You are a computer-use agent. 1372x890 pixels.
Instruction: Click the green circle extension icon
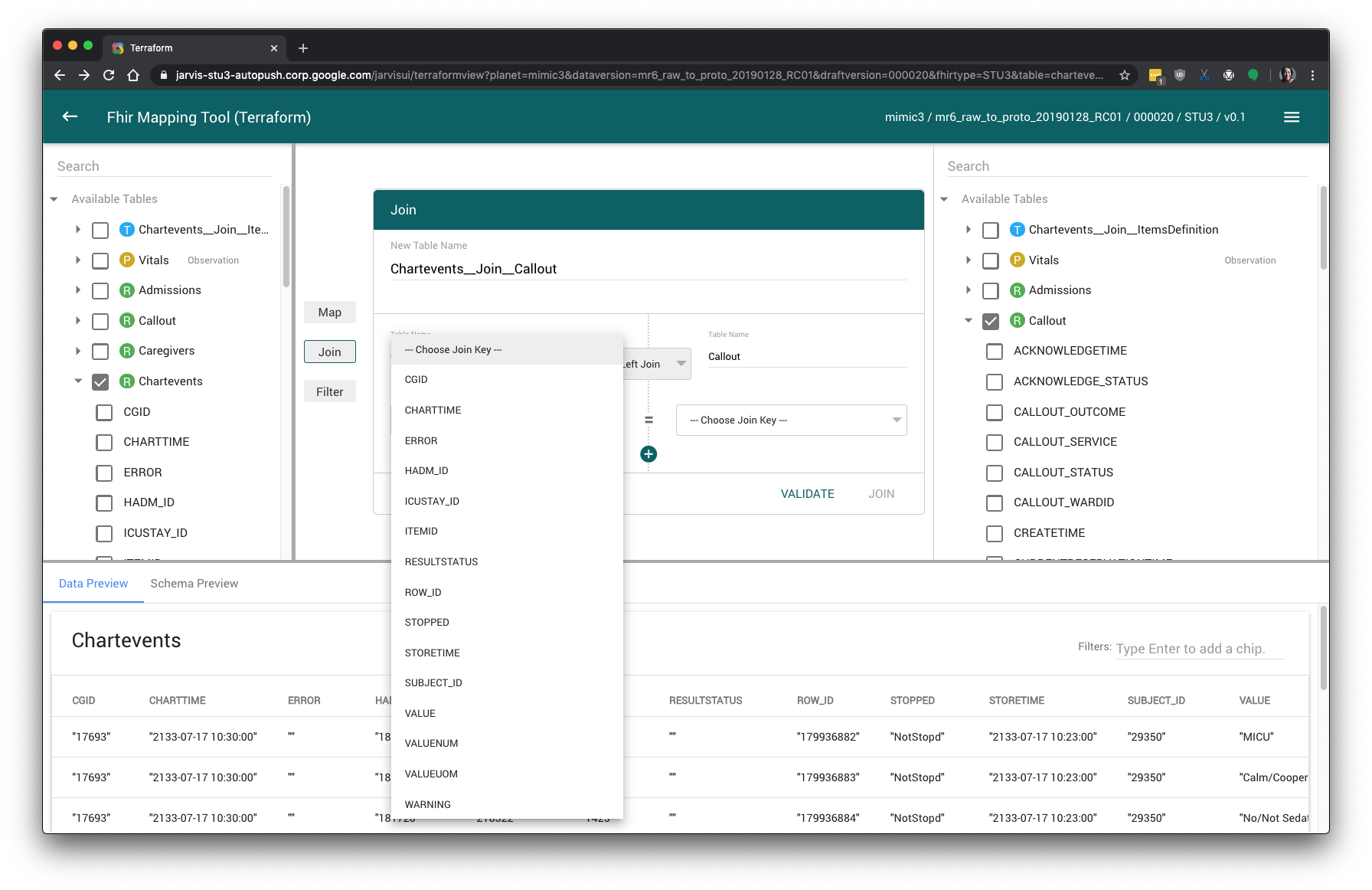point(1253,75)
